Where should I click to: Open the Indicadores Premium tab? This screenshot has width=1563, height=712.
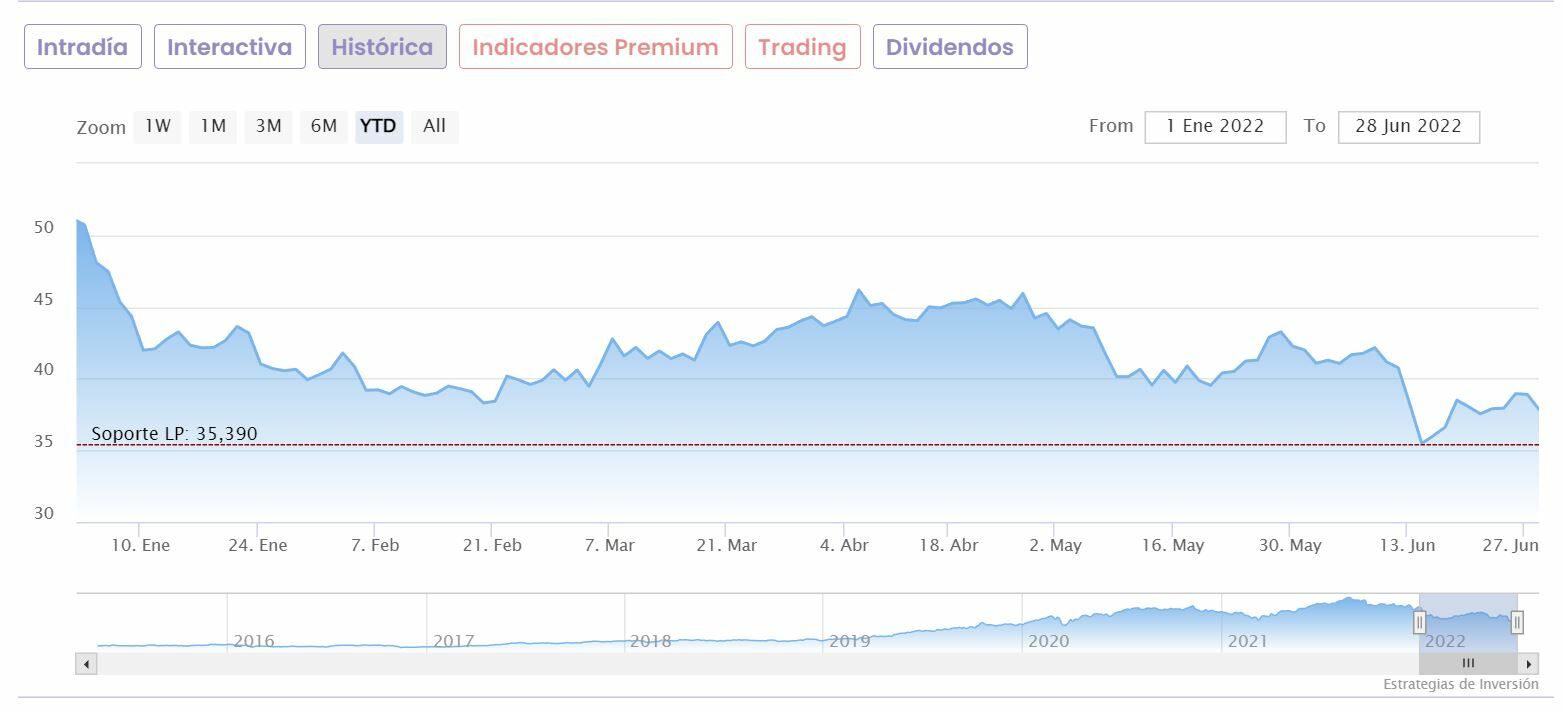pos(595,47)
